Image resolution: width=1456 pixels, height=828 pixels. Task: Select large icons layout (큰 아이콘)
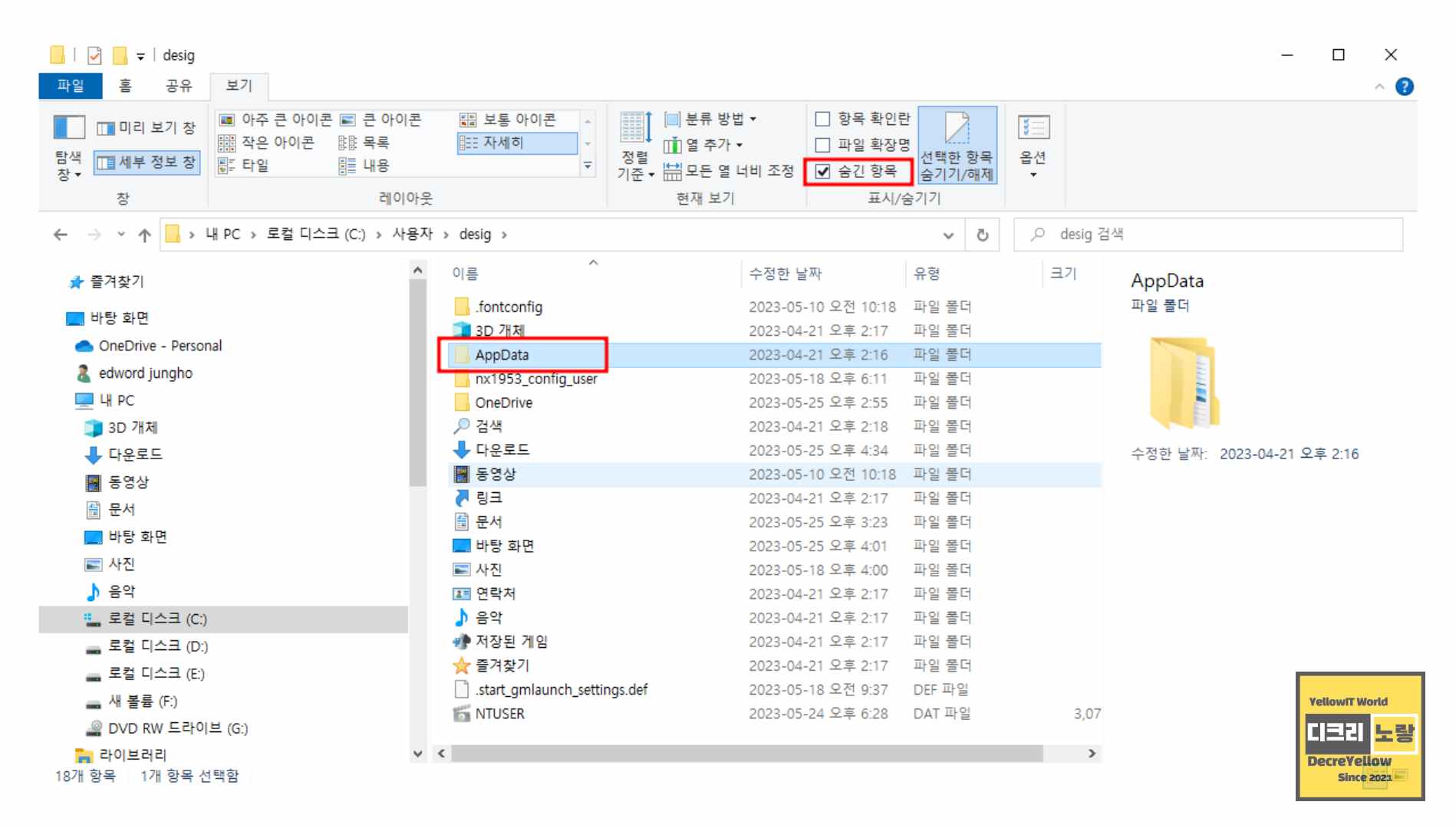coord(380,120)
